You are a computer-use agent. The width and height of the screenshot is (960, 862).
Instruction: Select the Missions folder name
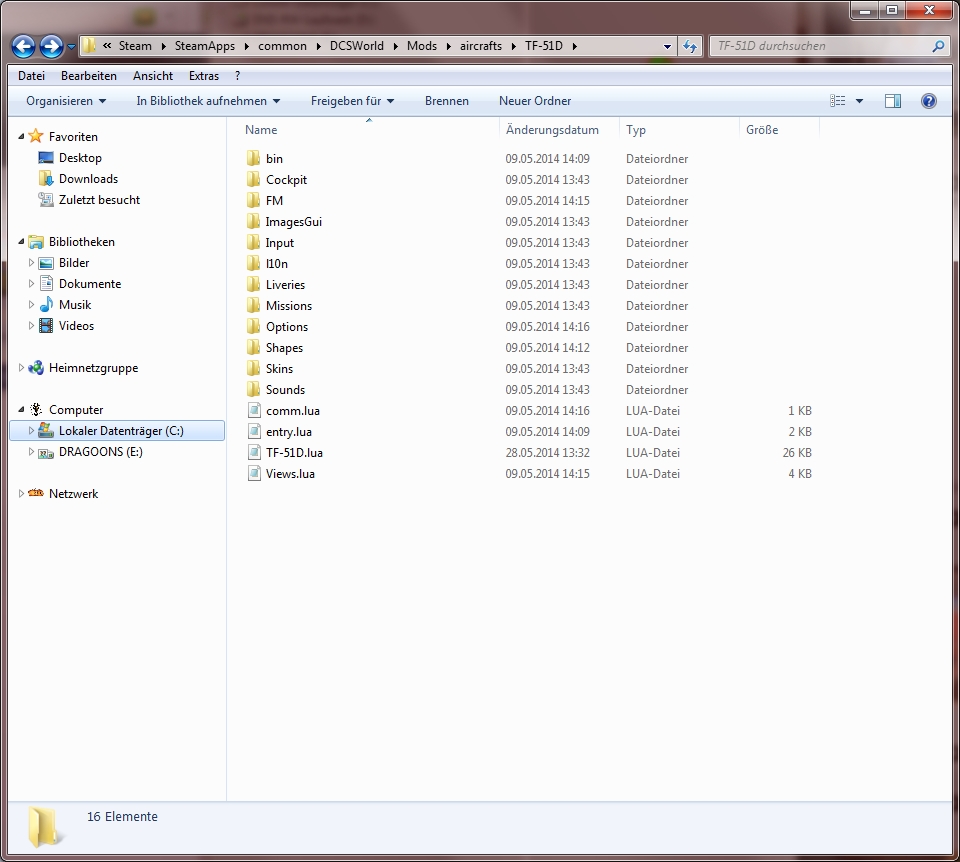288,305
